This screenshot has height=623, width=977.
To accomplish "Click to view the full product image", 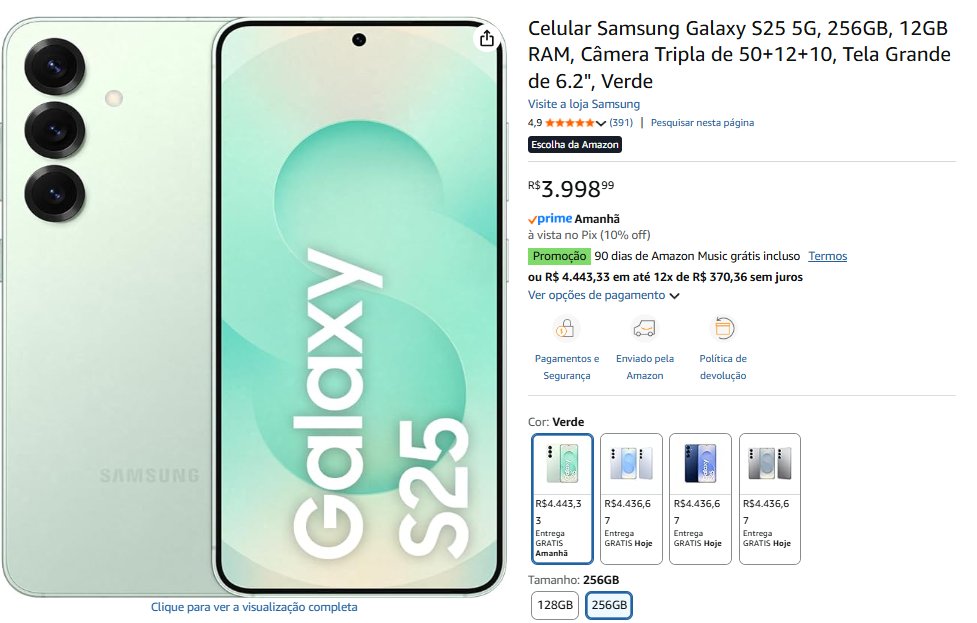I will pyautogui.click(x=254, y=607).
